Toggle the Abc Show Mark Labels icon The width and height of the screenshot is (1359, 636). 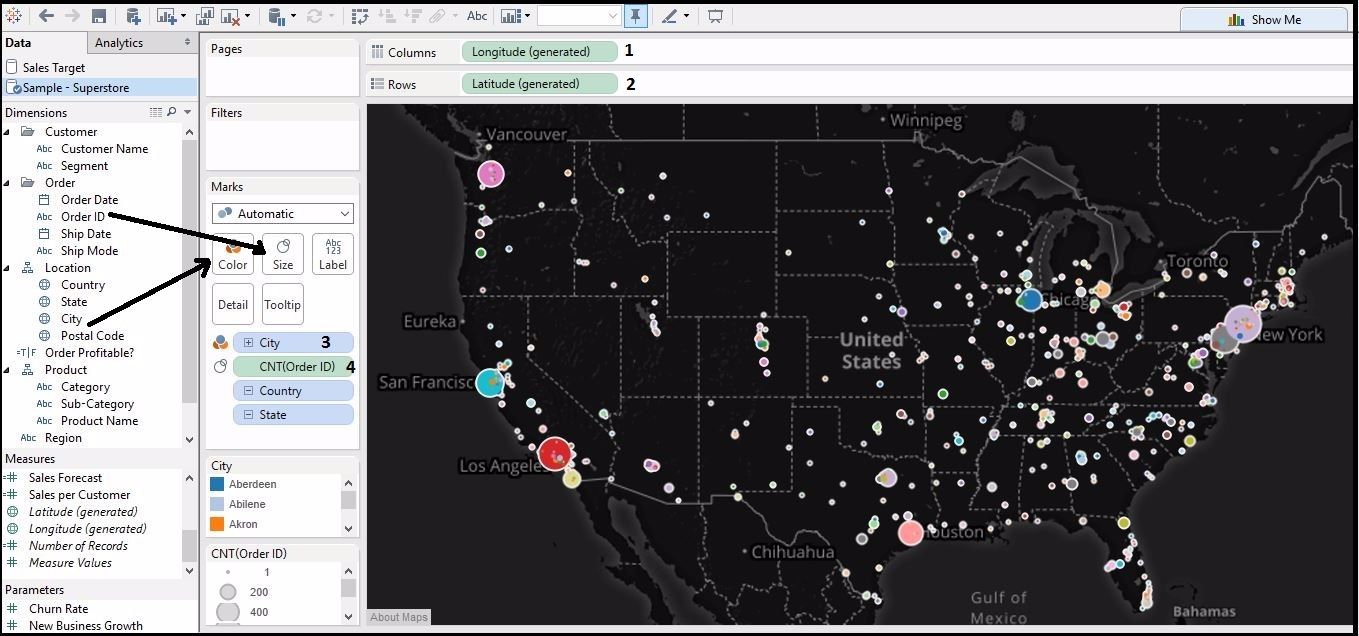[477, 16]
